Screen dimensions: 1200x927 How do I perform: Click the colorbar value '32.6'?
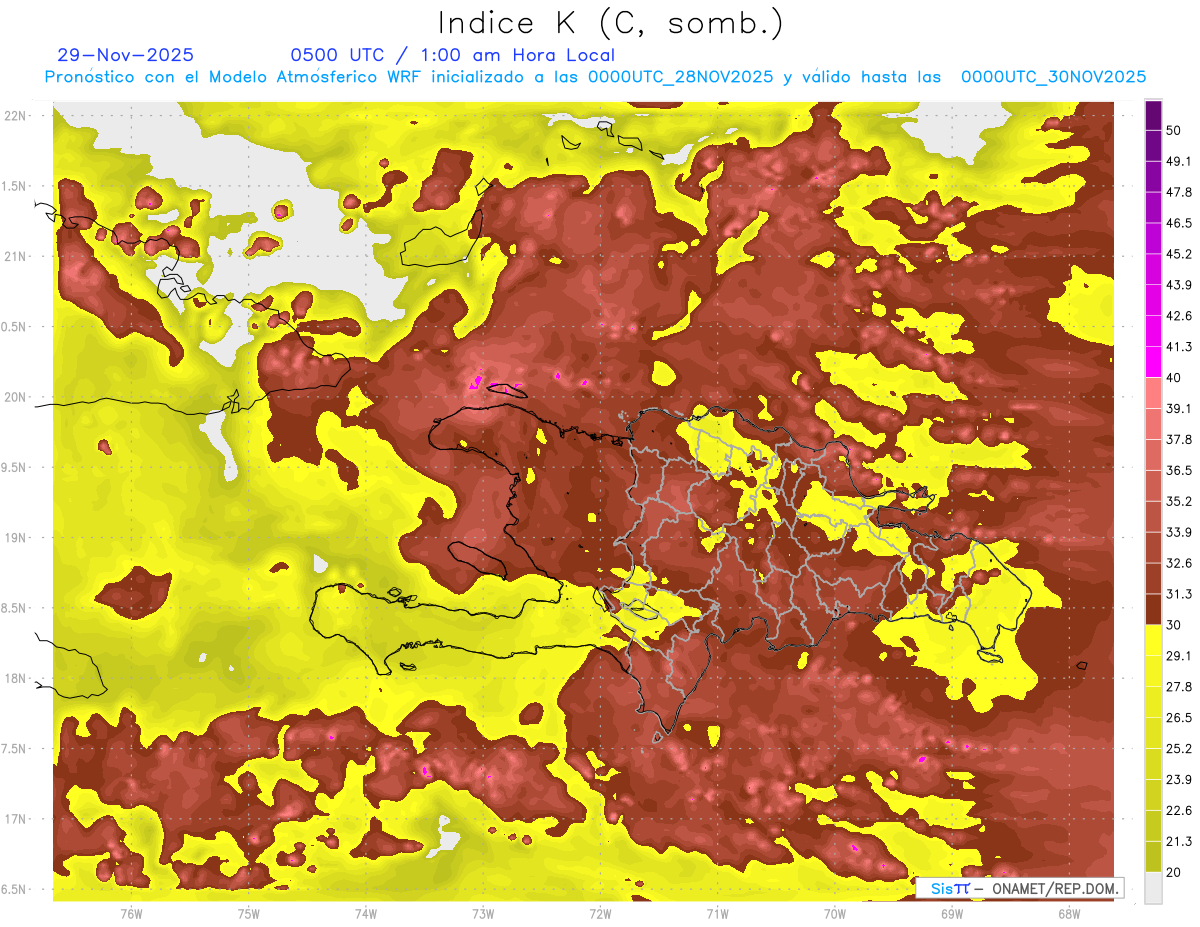1179,563
